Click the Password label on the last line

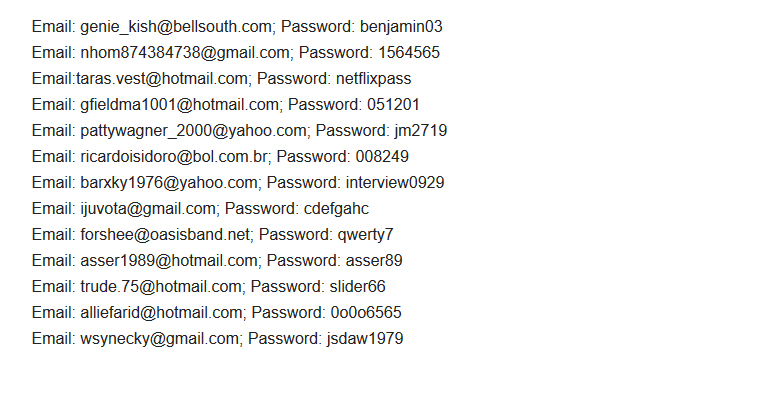(x=285, y=338)
